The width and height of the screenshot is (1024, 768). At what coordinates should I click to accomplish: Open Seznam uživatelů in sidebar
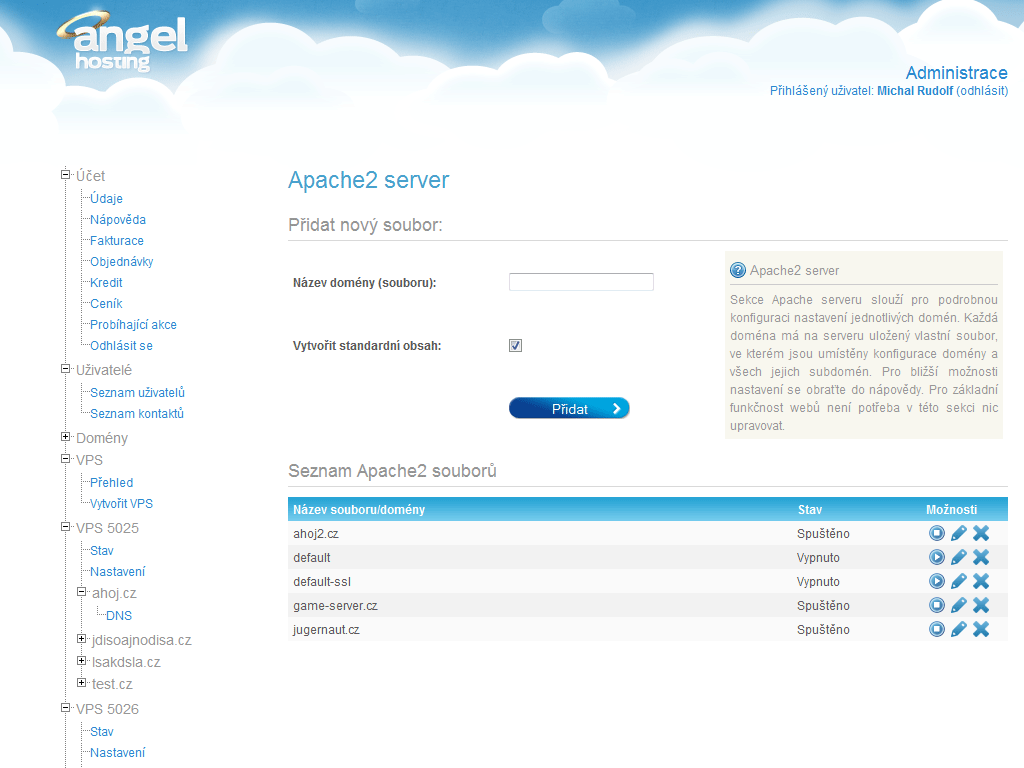pos(137,393)
